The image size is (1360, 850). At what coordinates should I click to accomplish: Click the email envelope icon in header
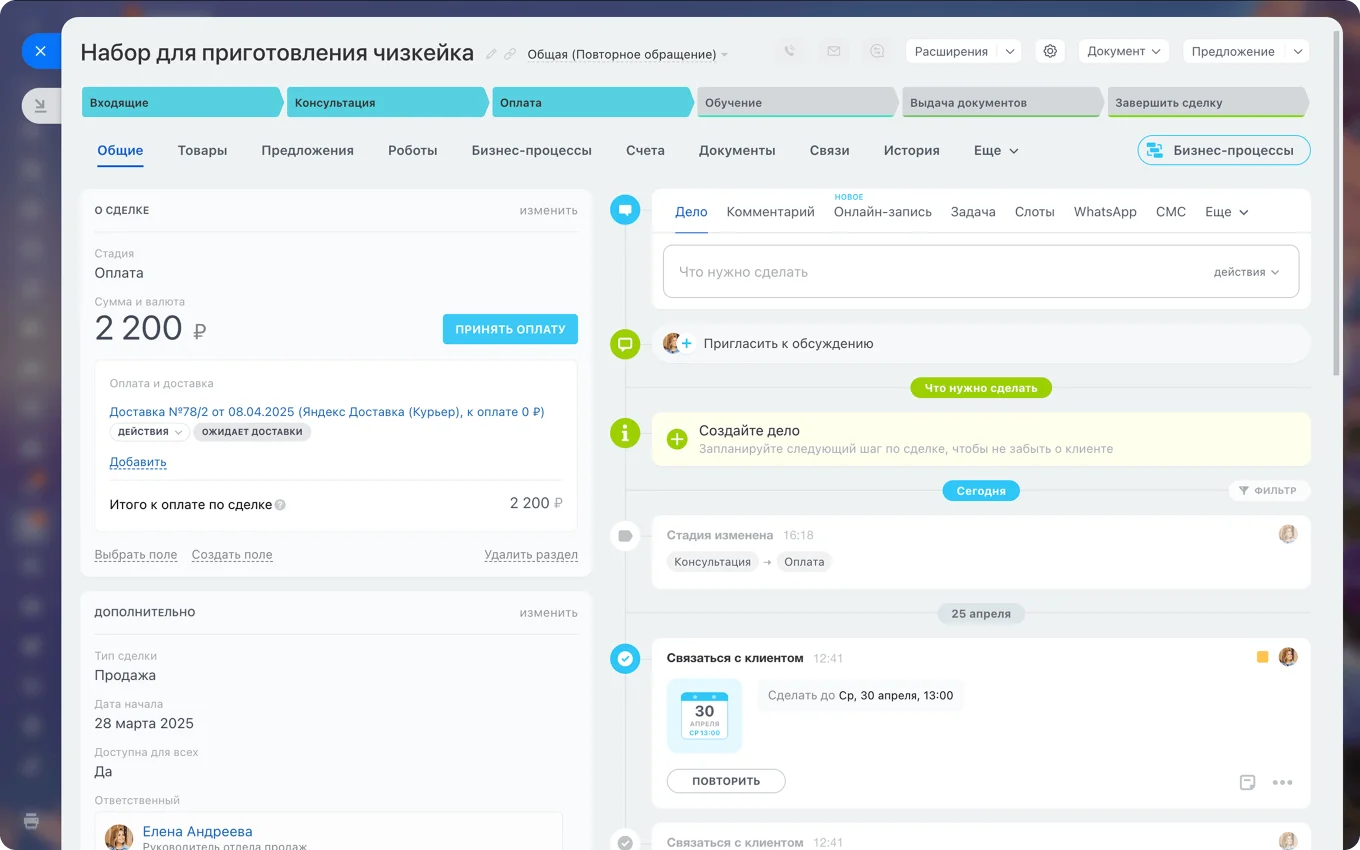pos(833,51)
